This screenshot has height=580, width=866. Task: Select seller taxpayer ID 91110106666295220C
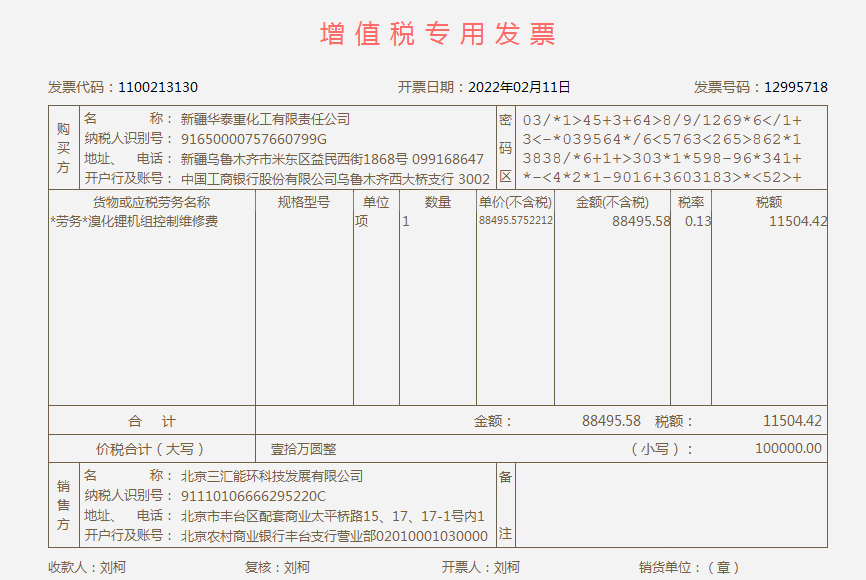253,496
